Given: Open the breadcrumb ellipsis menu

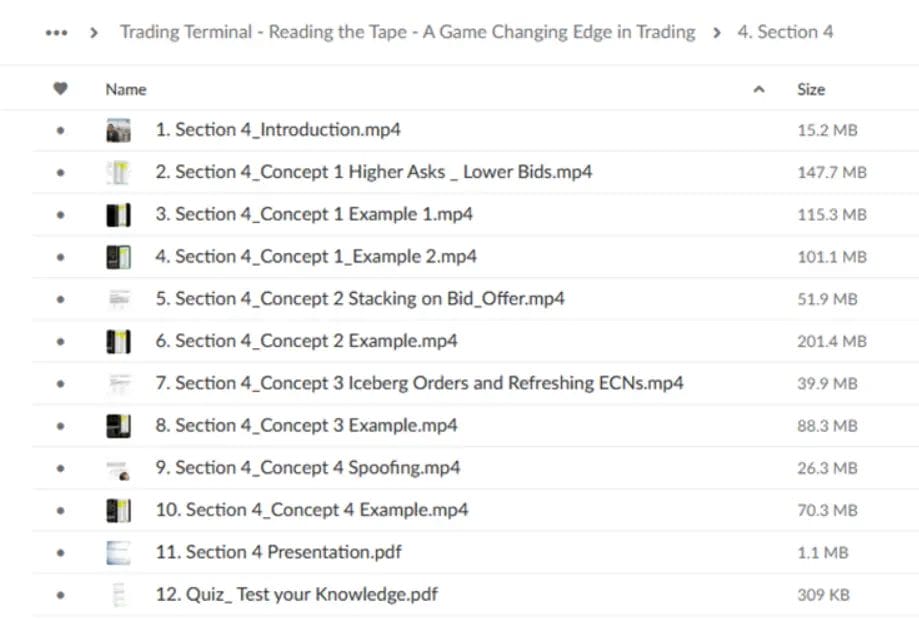Looking at the screenshot, I should point(54,31).
